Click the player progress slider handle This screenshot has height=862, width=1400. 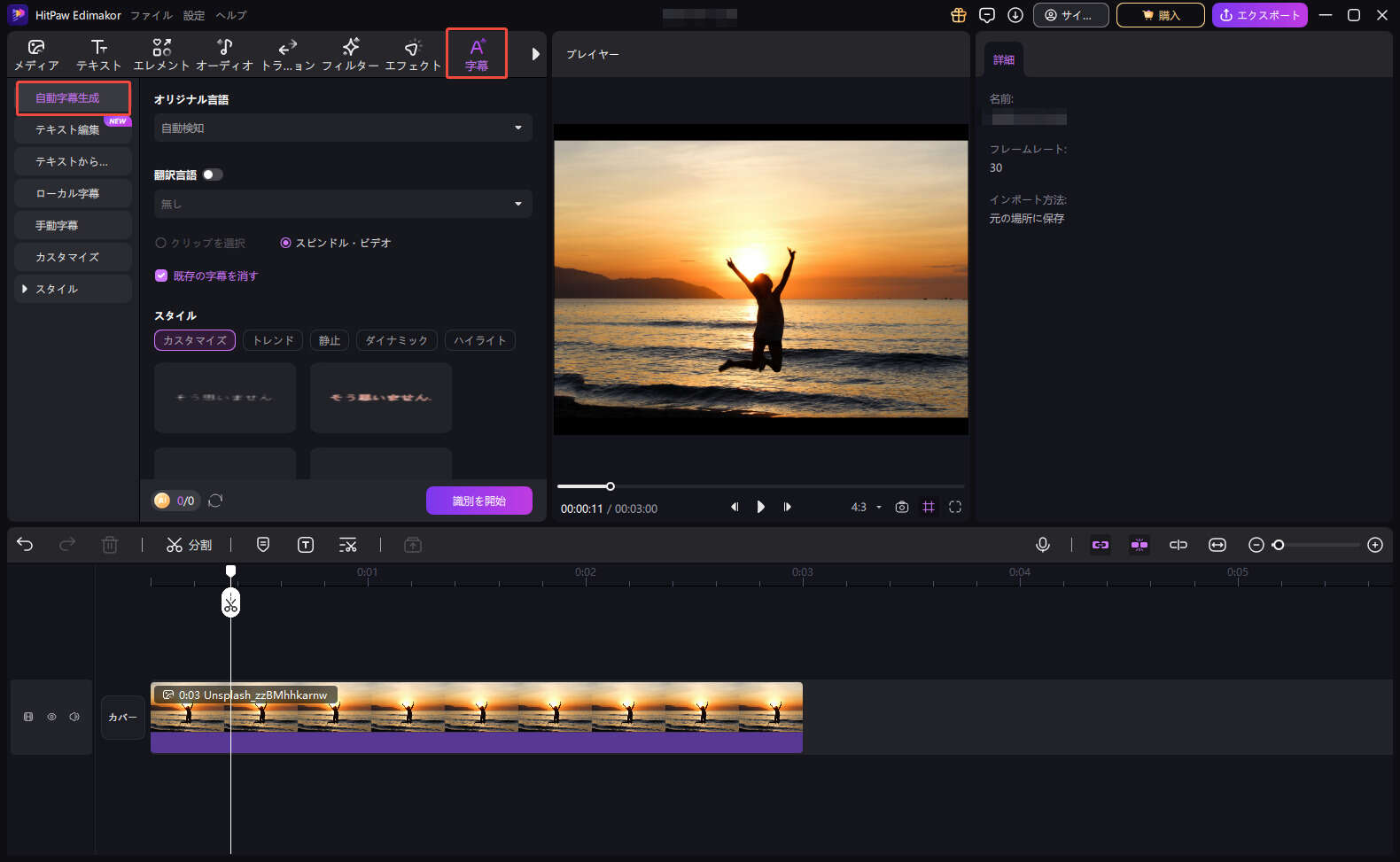click(x=610, y=486)
